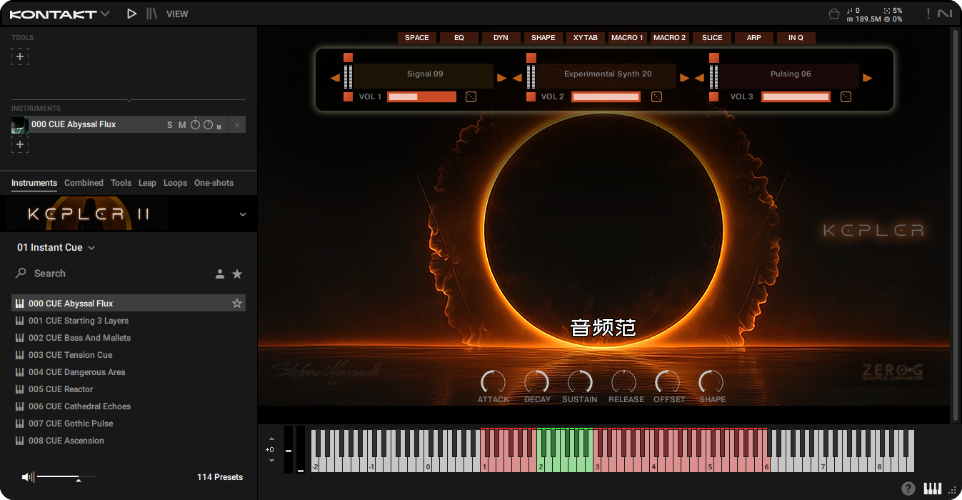Expand the Kepler II library chevron
Screen dimensions: 962x500
pos(242,214)
